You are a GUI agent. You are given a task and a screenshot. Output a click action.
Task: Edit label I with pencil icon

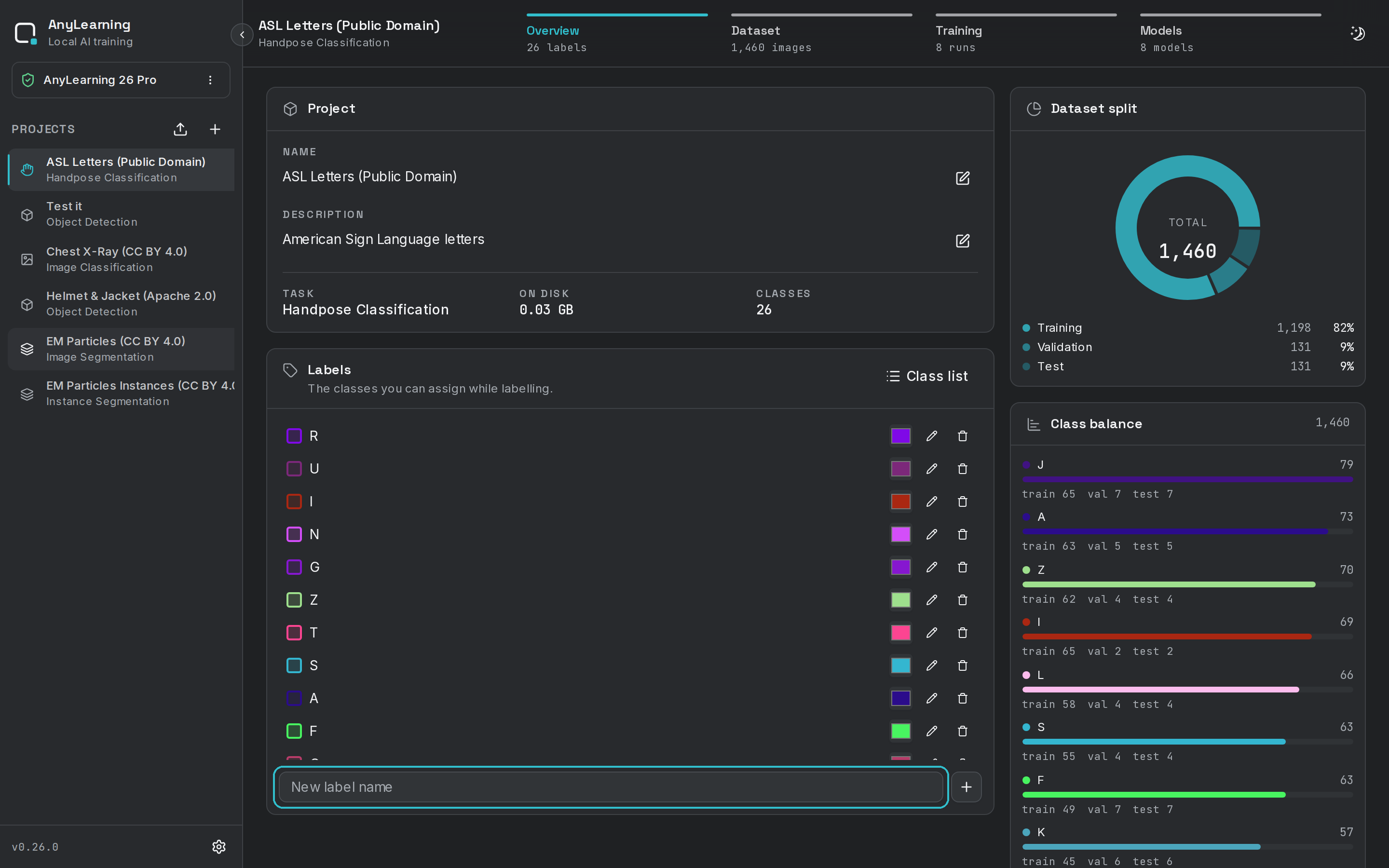pos(932,502)
